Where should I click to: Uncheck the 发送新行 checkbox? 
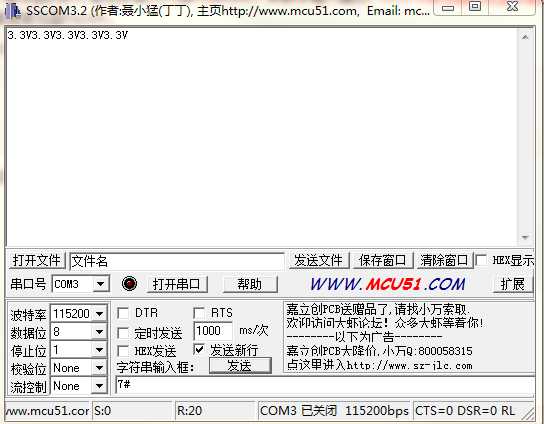coord(199,349)
